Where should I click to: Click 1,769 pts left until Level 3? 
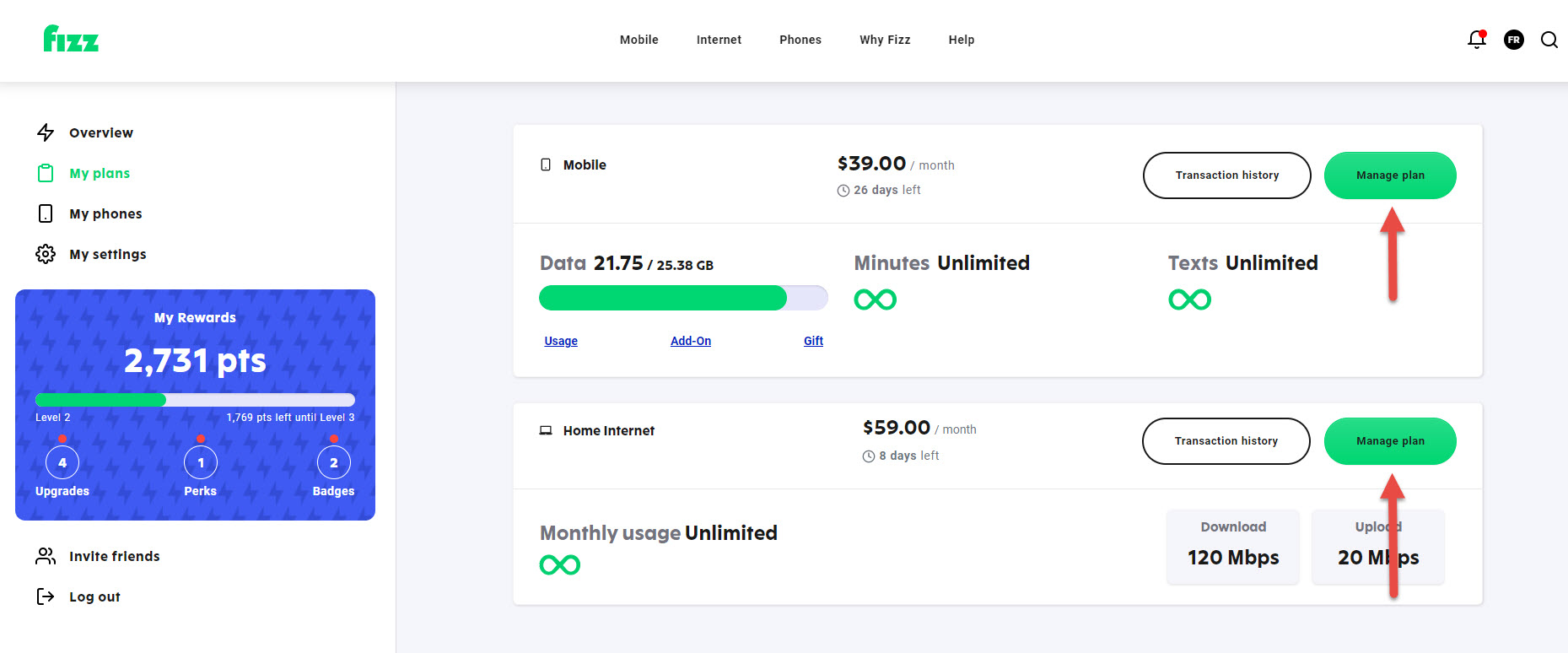290,418
